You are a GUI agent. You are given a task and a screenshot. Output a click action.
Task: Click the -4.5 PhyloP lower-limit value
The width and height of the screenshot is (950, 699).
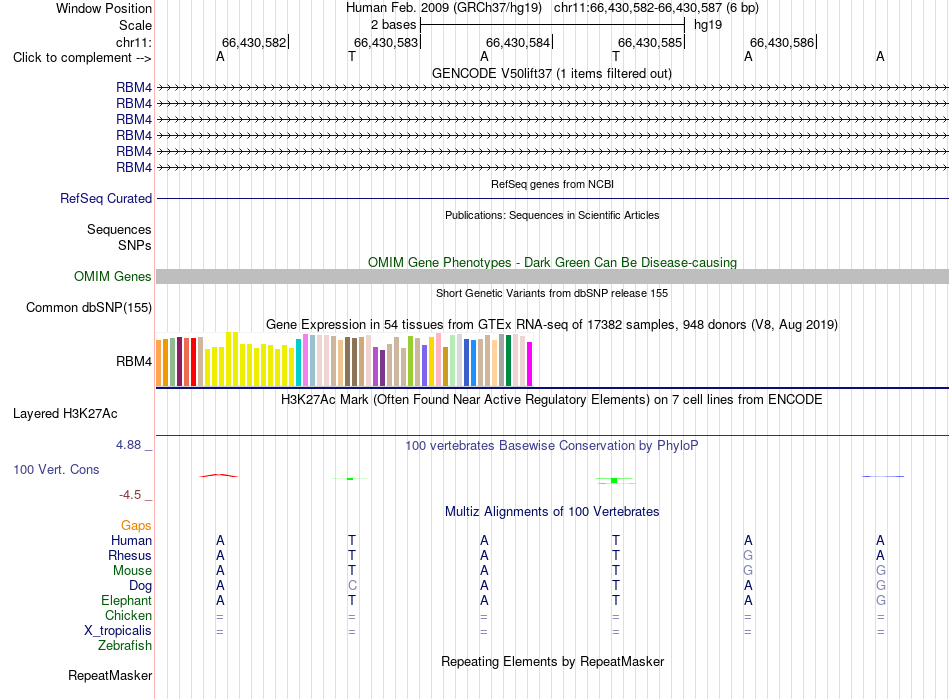click(x=130, y=495)
